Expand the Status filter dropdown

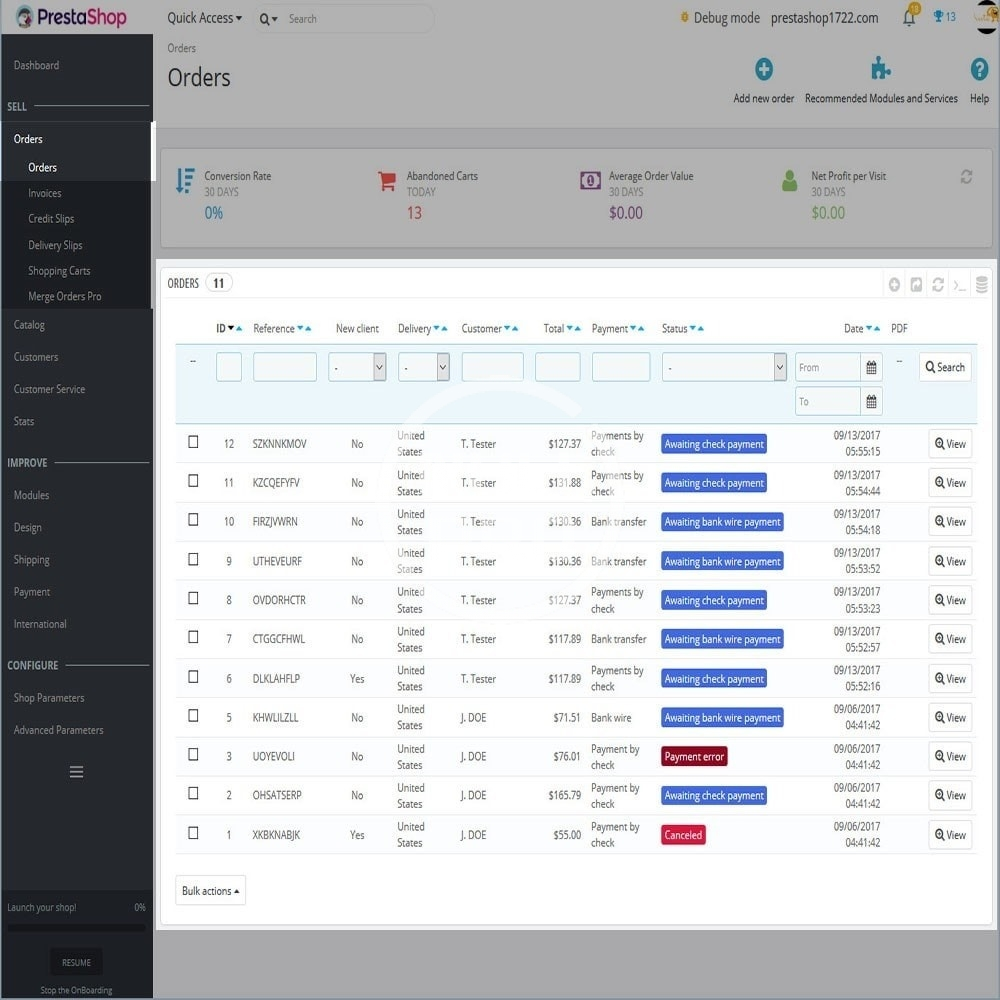coord(724,367)
